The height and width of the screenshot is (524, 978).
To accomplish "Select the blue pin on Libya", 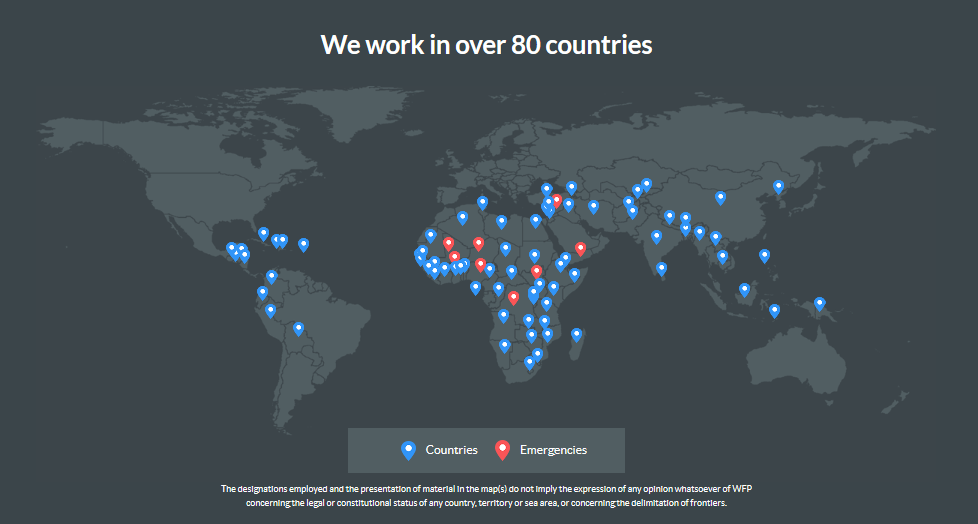I will coord(501,222).
